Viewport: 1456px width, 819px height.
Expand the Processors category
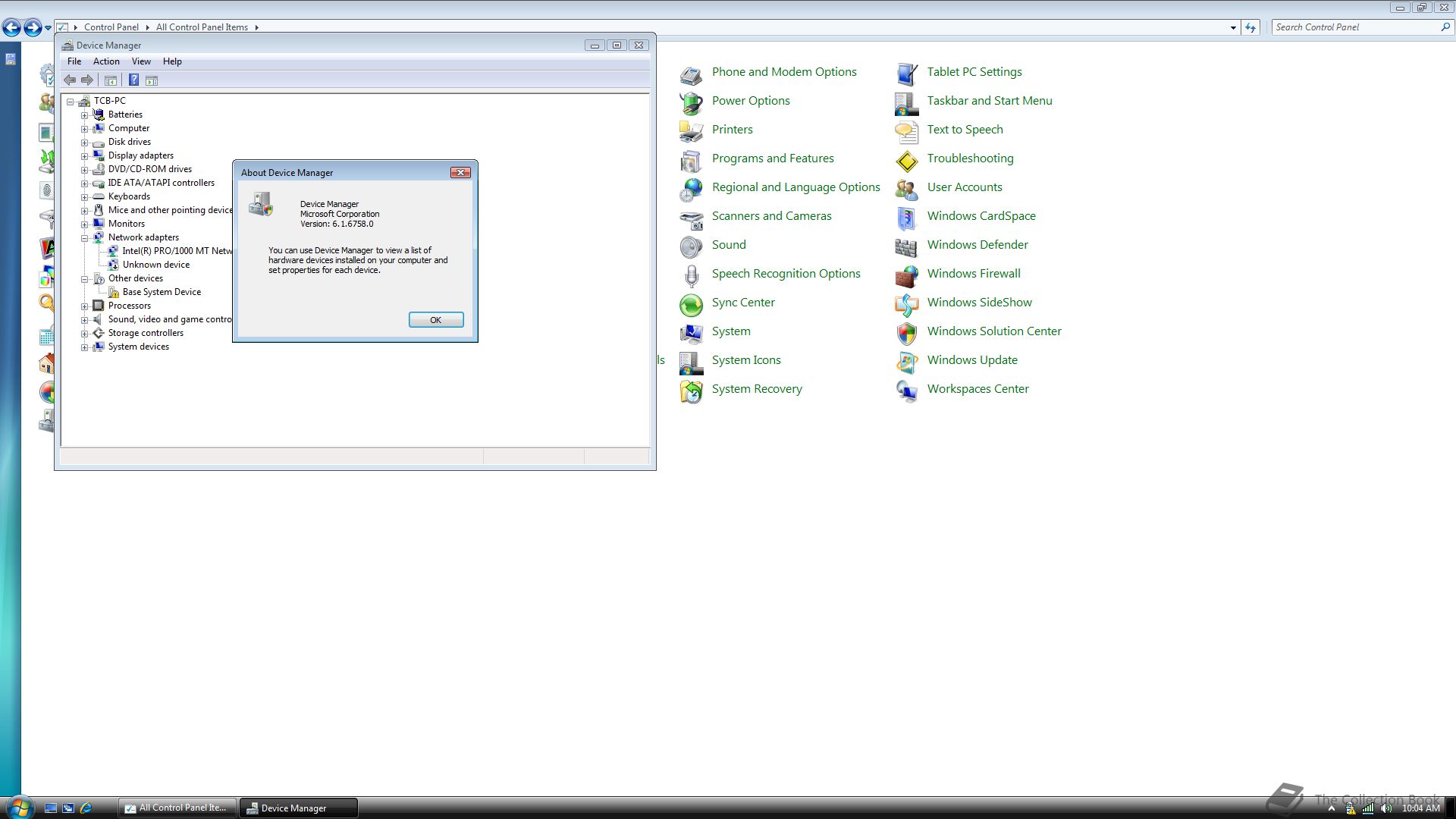pyautogui.click(x=85, y=306)
